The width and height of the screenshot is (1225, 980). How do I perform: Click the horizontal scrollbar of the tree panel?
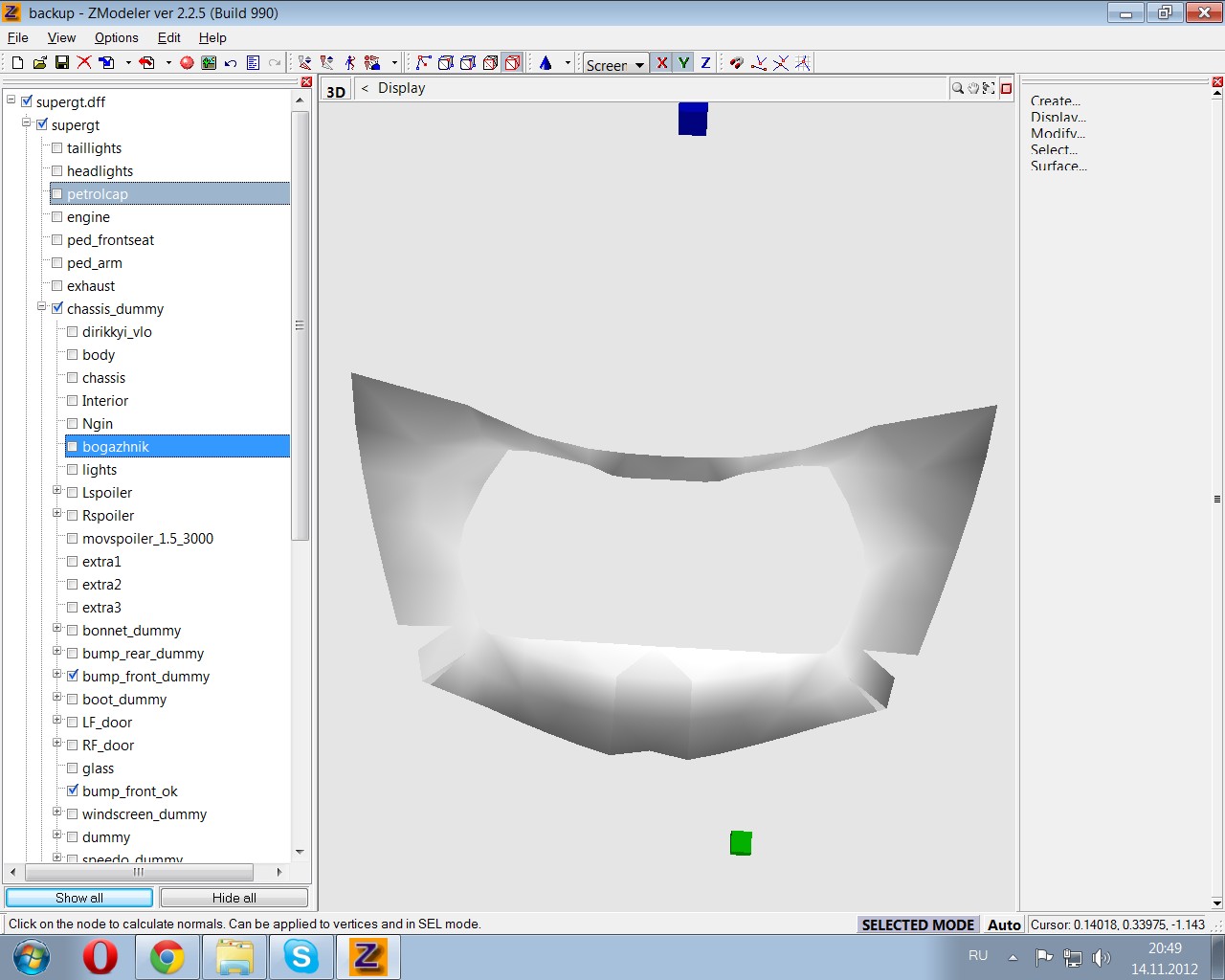139,872
